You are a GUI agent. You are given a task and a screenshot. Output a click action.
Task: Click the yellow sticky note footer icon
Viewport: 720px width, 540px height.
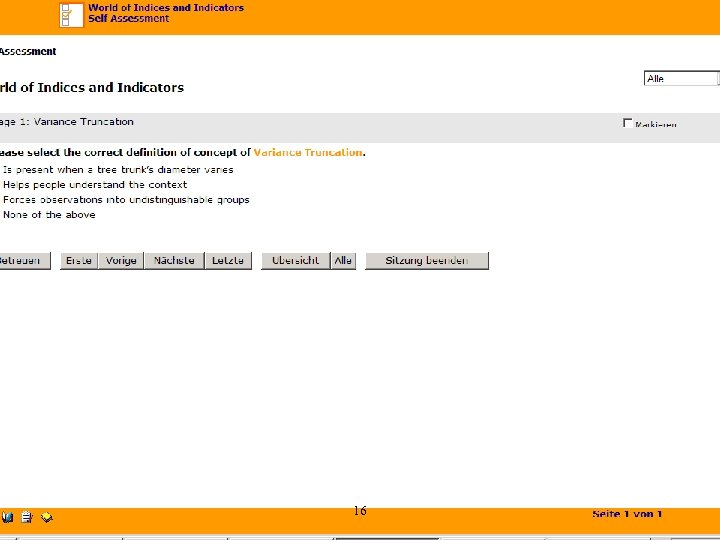[46, 518]
